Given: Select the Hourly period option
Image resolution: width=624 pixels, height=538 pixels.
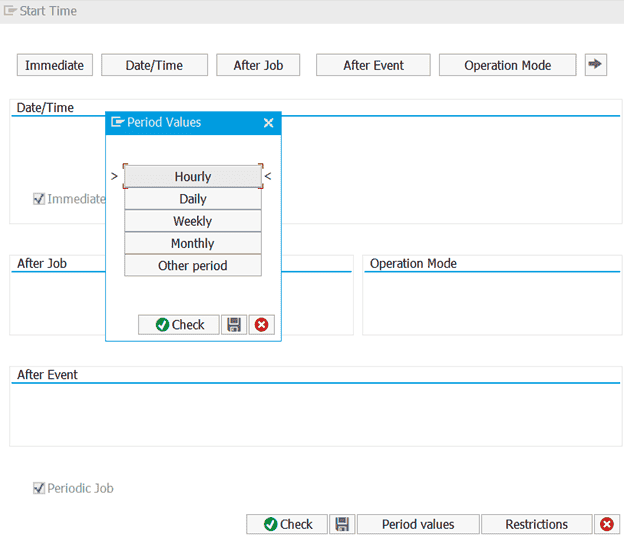Looking at the screenshot, I should (x=193, y=176).
